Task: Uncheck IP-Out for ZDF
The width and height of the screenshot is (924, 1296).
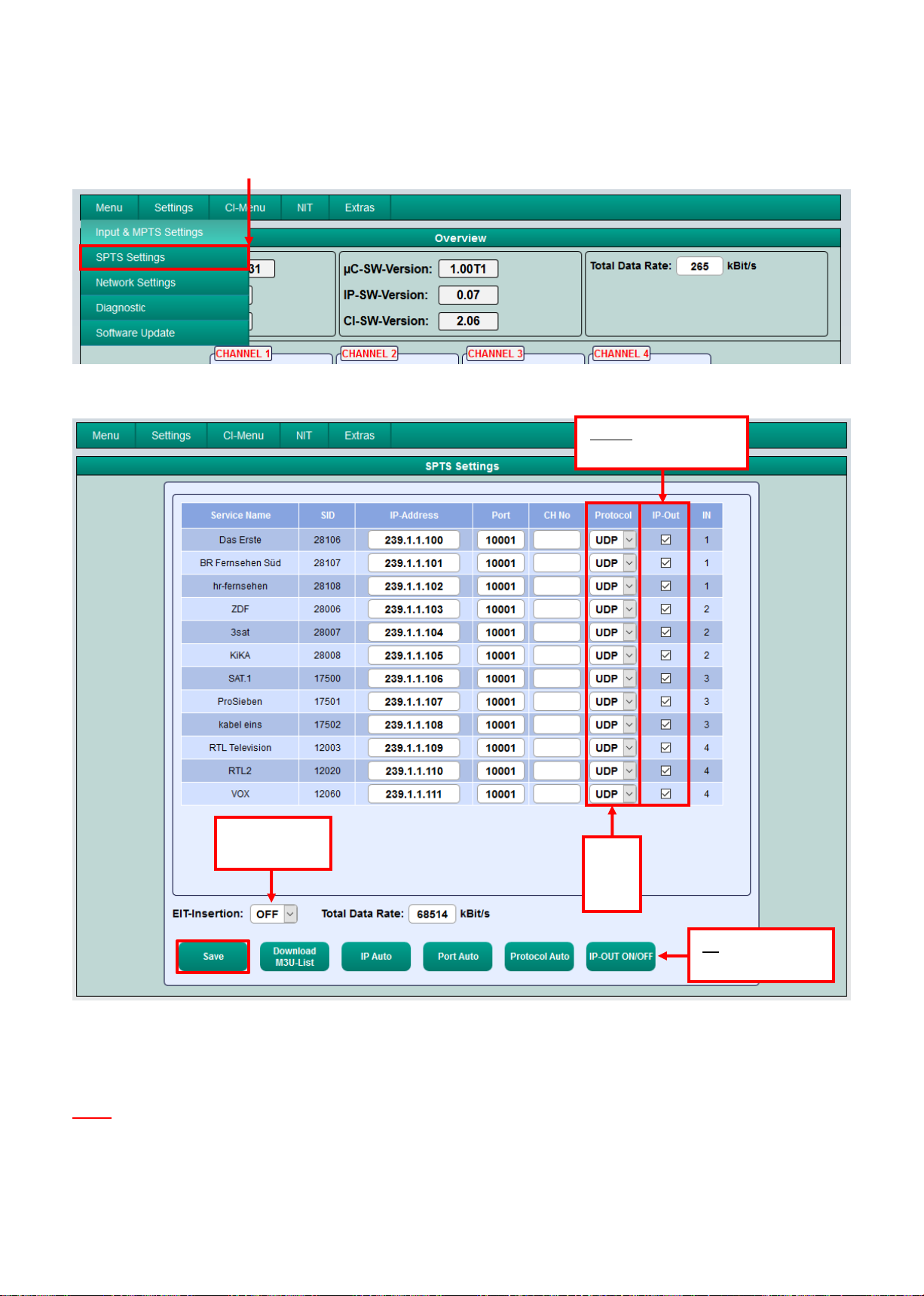Action: pos(666,609)
